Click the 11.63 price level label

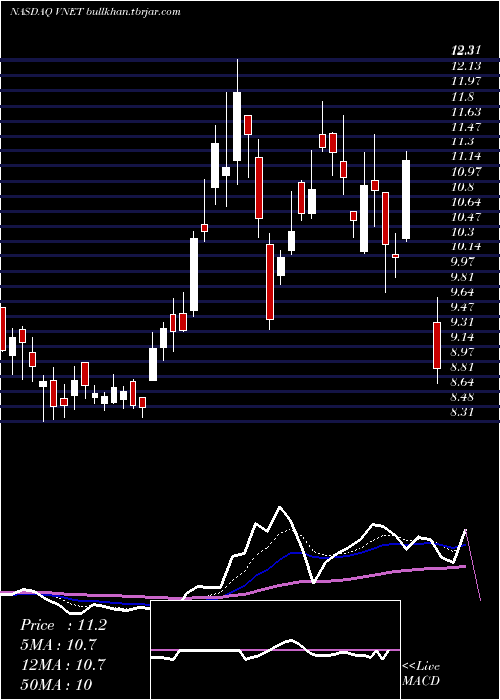466,112
